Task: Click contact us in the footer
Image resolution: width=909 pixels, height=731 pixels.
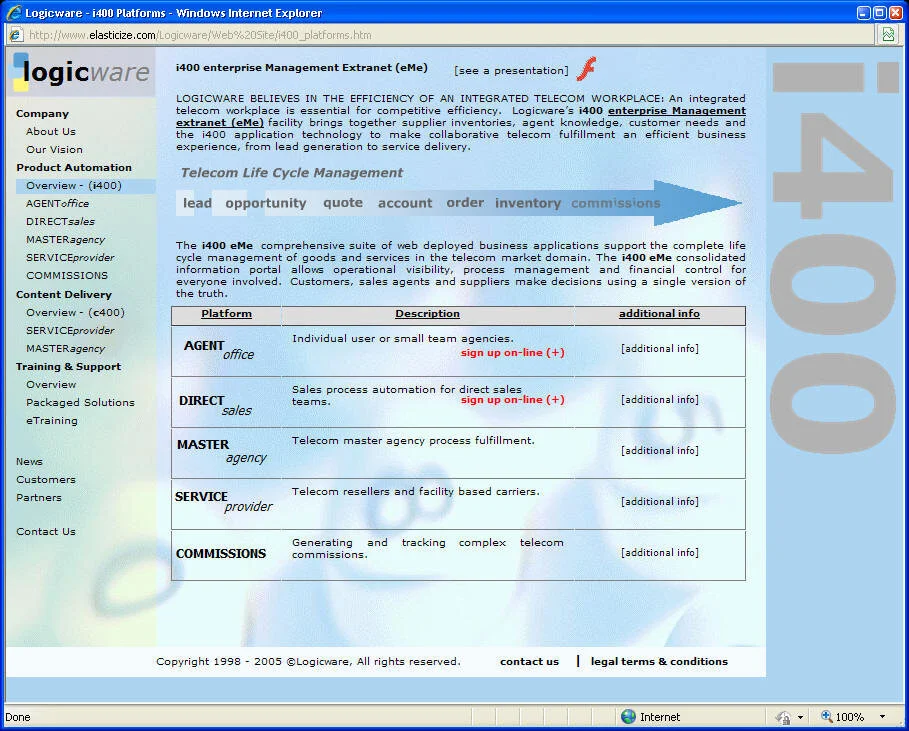Action: (x=529, y=661)
